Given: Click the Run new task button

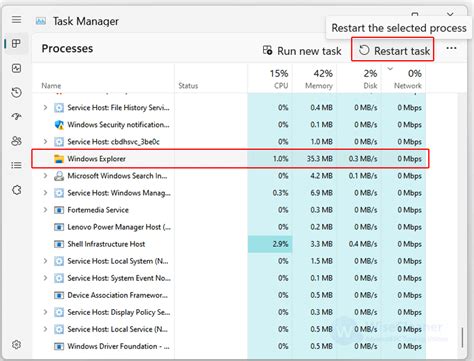Looking at the screenshot, I should tap(302, 51).
